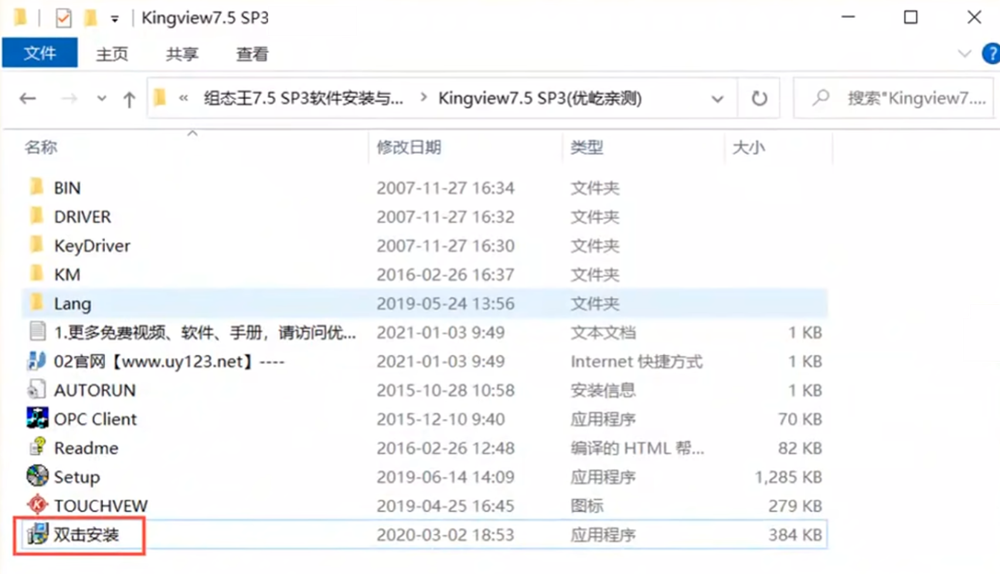Click the quick access new folder icon
The height and width of the screenshot is (574, 1000).
[91, 18]
